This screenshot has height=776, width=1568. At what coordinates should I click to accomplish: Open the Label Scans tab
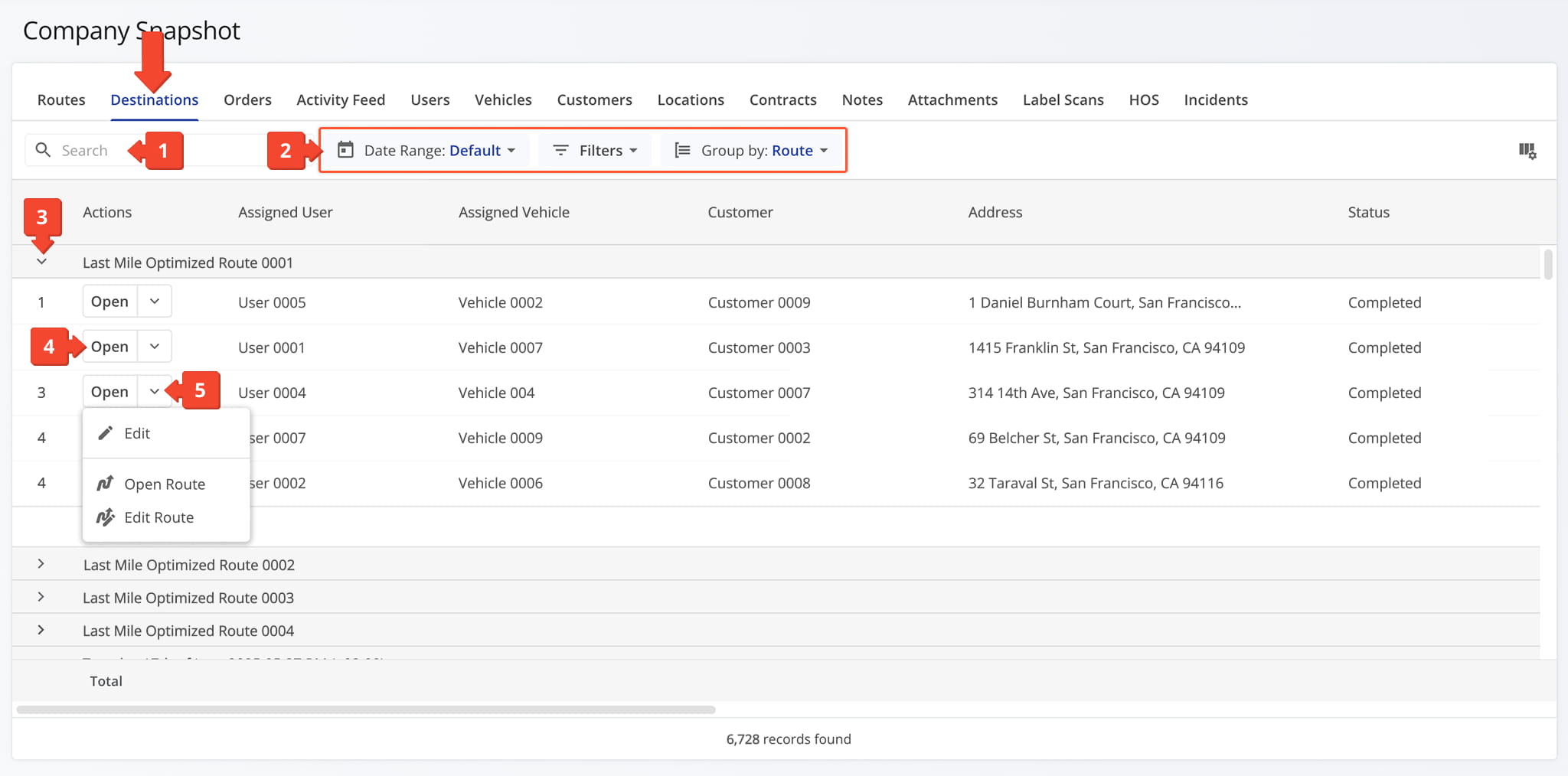[1063, 99]
